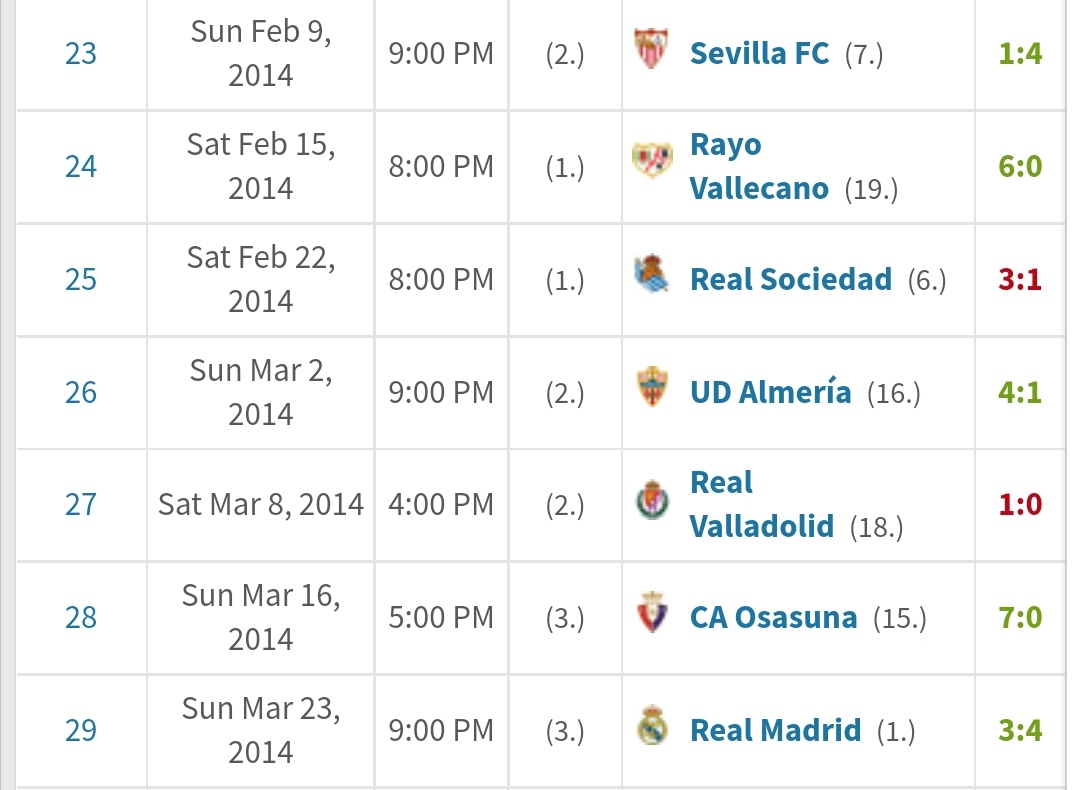View the 3:4 result against Real Madrid
The height and width of the screenshot is (790, 1080).
pos(1020,730)
